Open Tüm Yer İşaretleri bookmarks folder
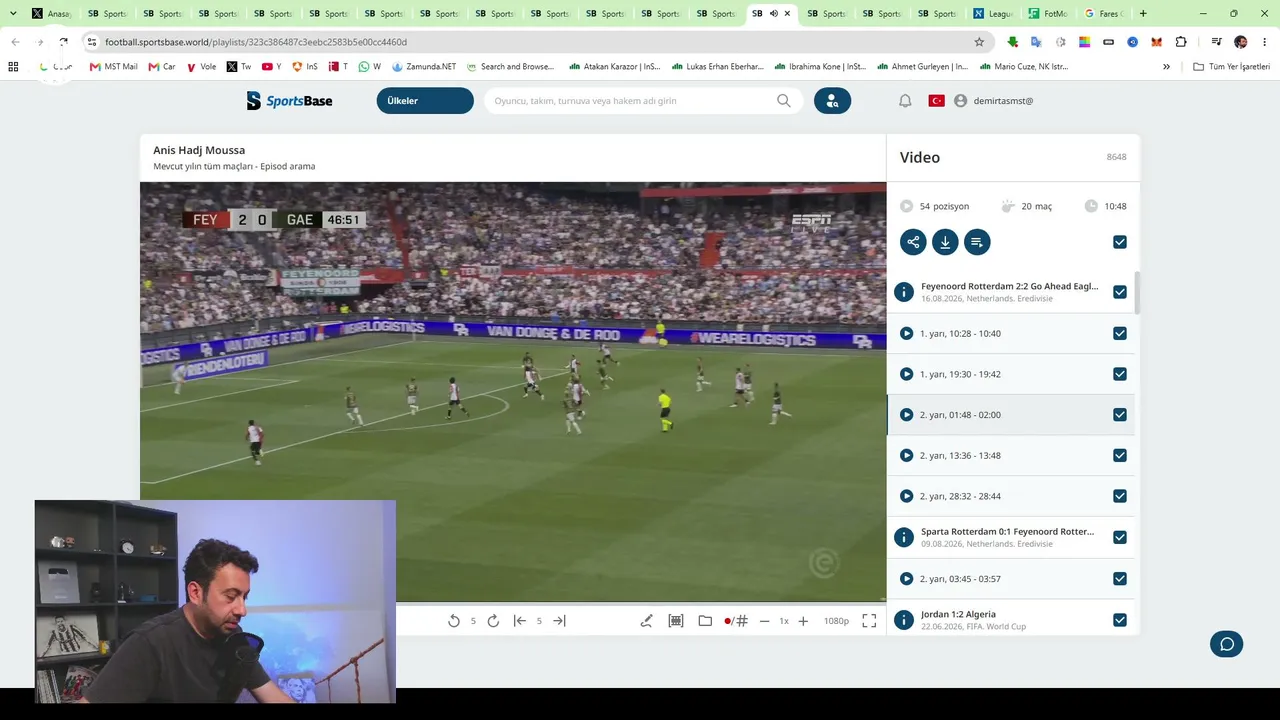The image size is (1280, 720). pyautogui.click(x=1231, y=67)
